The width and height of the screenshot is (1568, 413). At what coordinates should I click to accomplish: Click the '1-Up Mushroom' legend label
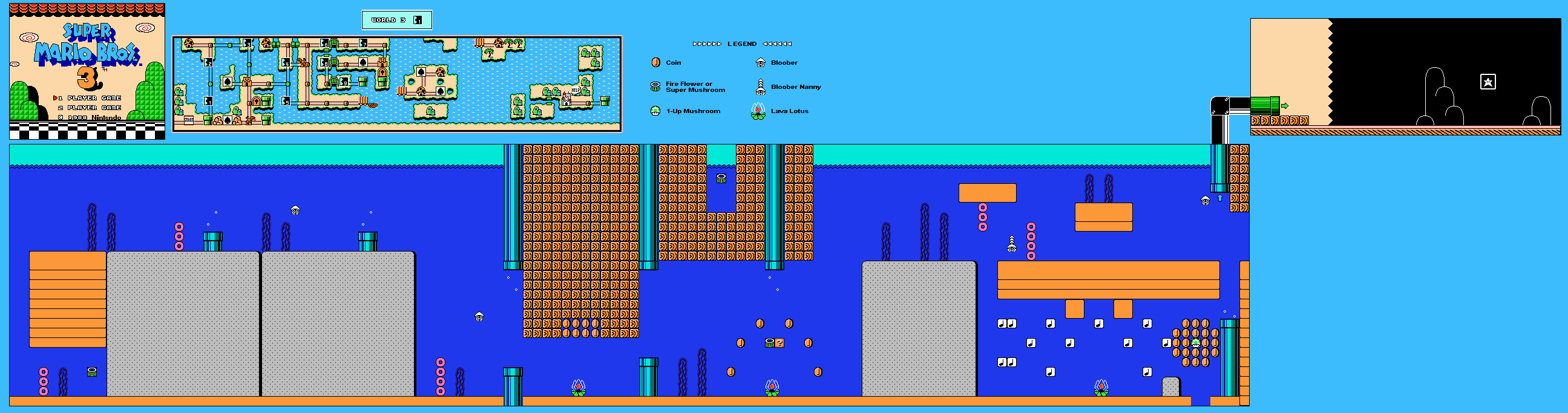[x=694, y=111]
